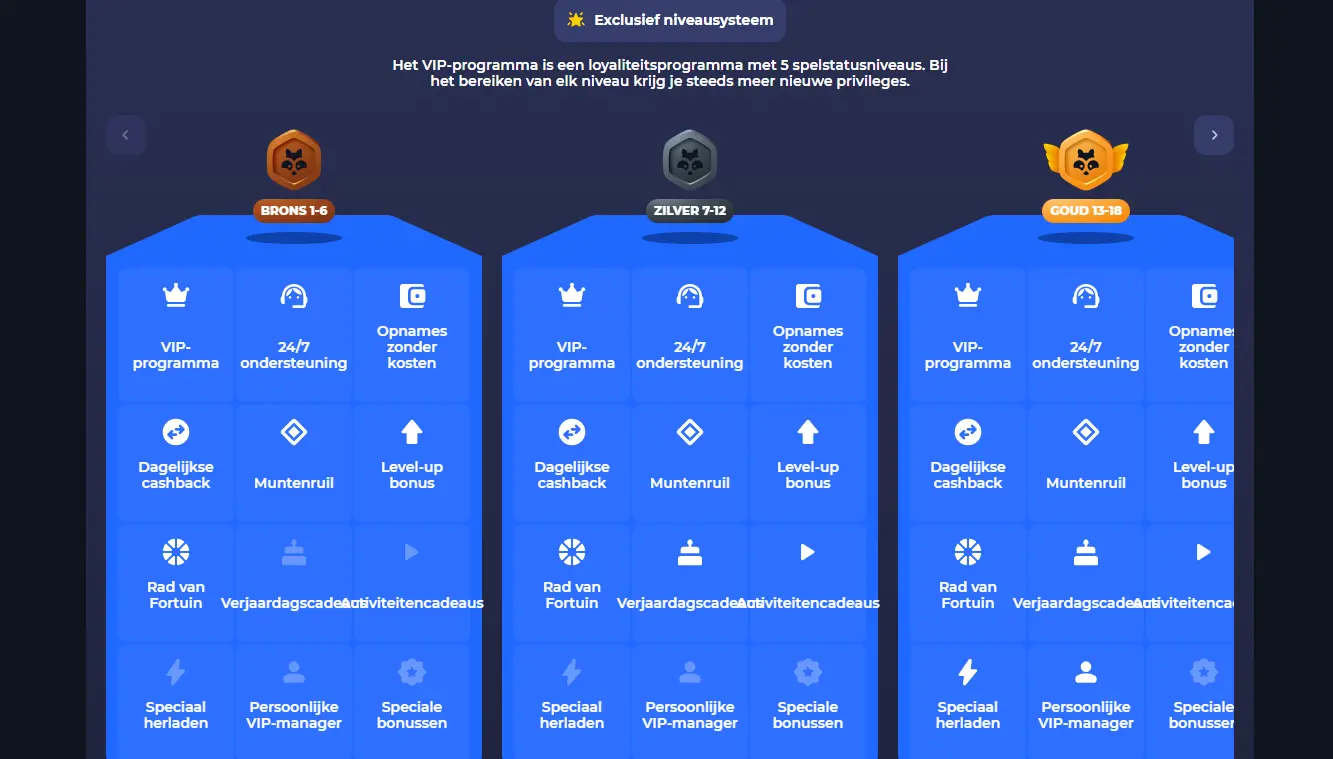Click the crown icon in Zilver card
This screenshot has width=1333, height=759.
coord(572,295)
